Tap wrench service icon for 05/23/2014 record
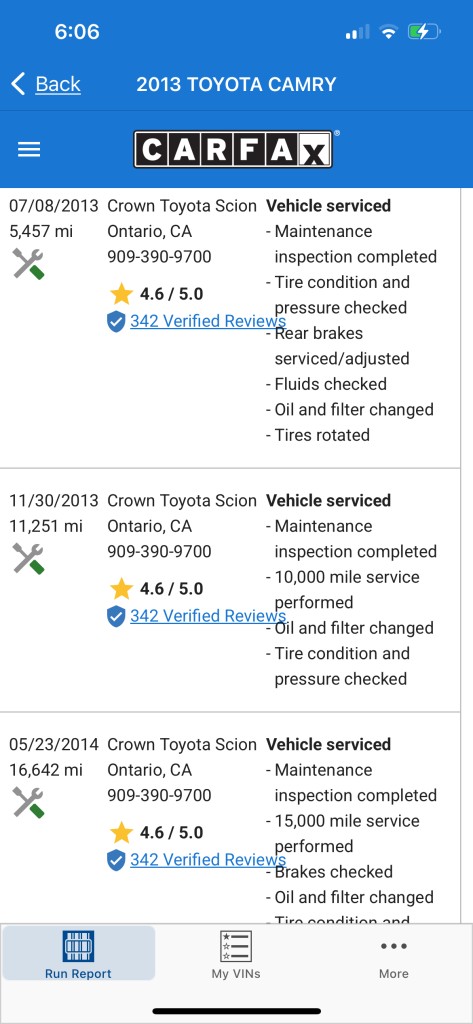This screenshot has width=473, height=1024. tap(28, 803)
